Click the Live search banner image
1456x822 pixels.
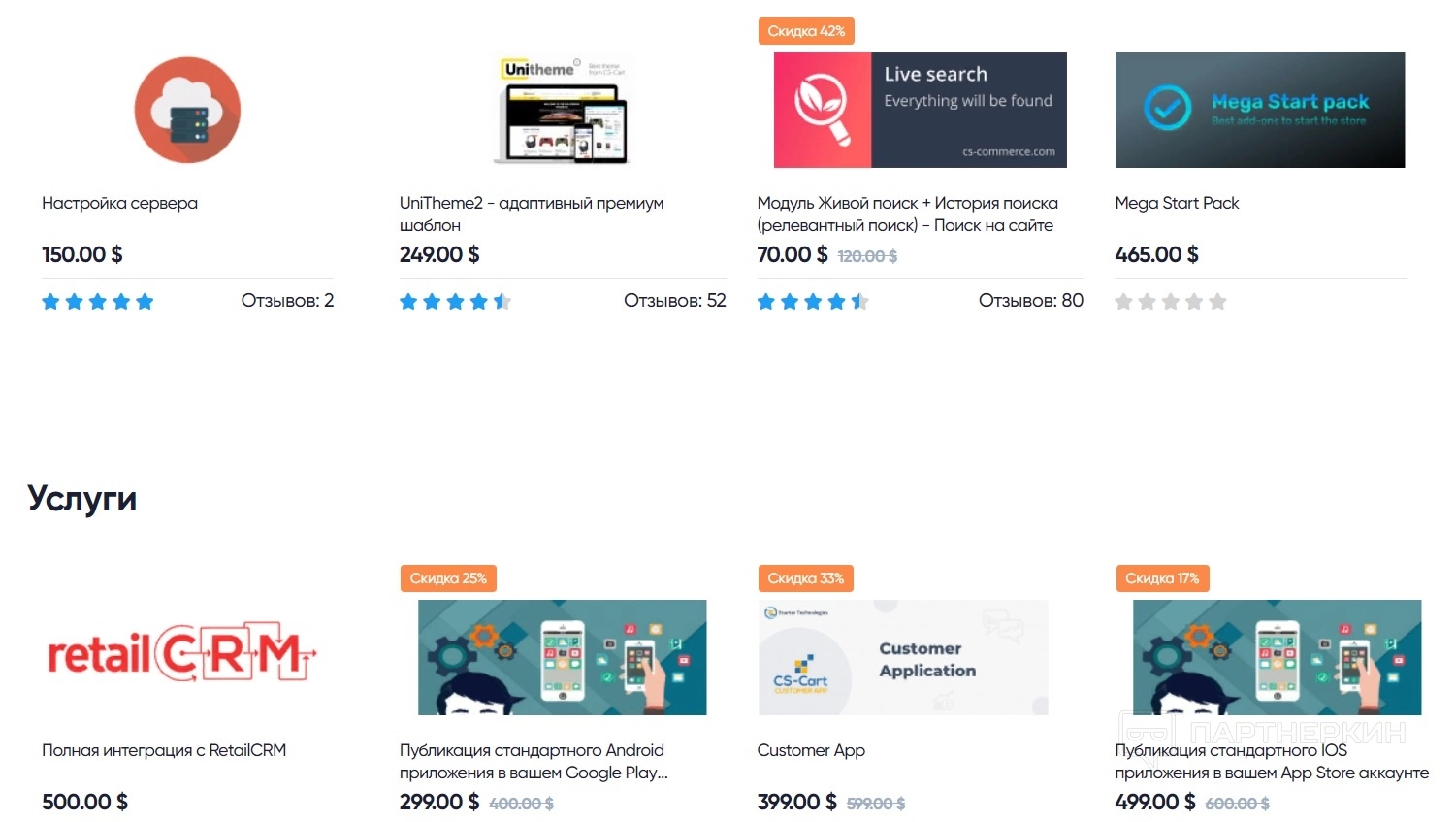(920, 110)
